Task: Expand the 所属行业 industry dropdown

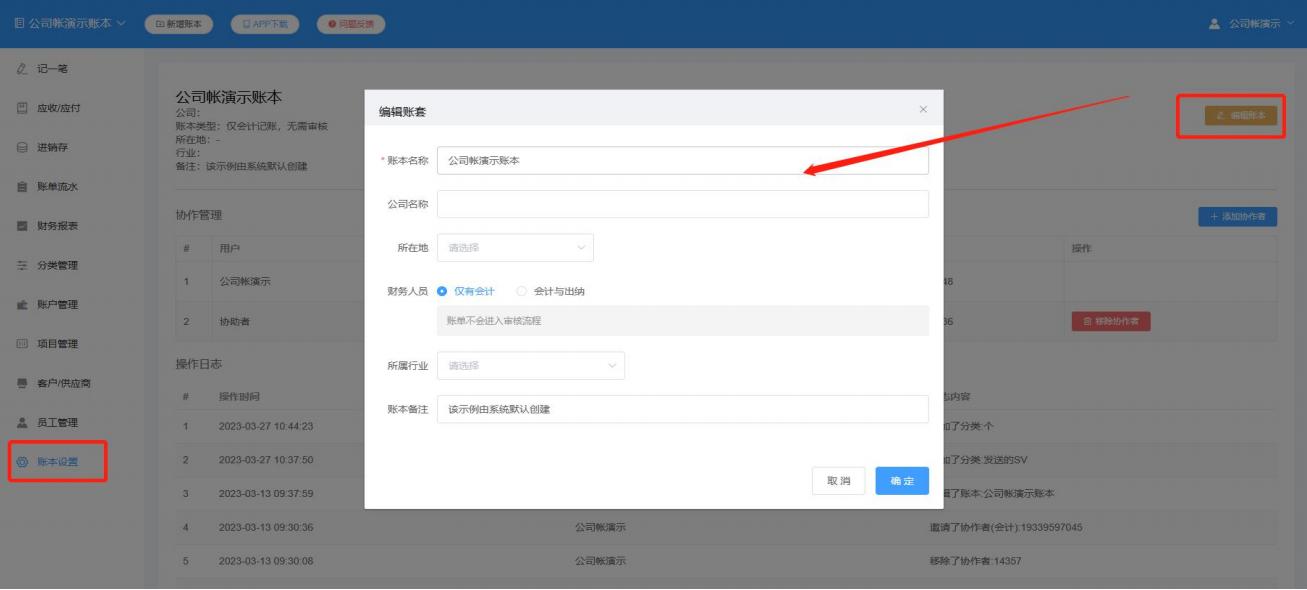Action: pos(531,365)
